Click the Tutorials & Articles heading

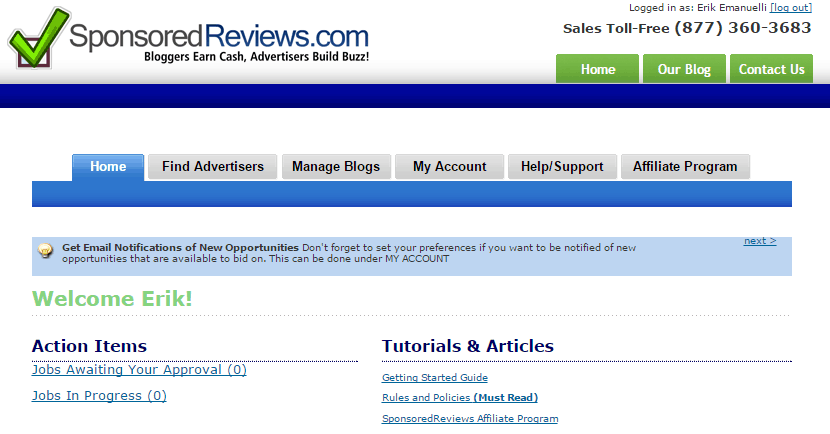tap(468, 346)
